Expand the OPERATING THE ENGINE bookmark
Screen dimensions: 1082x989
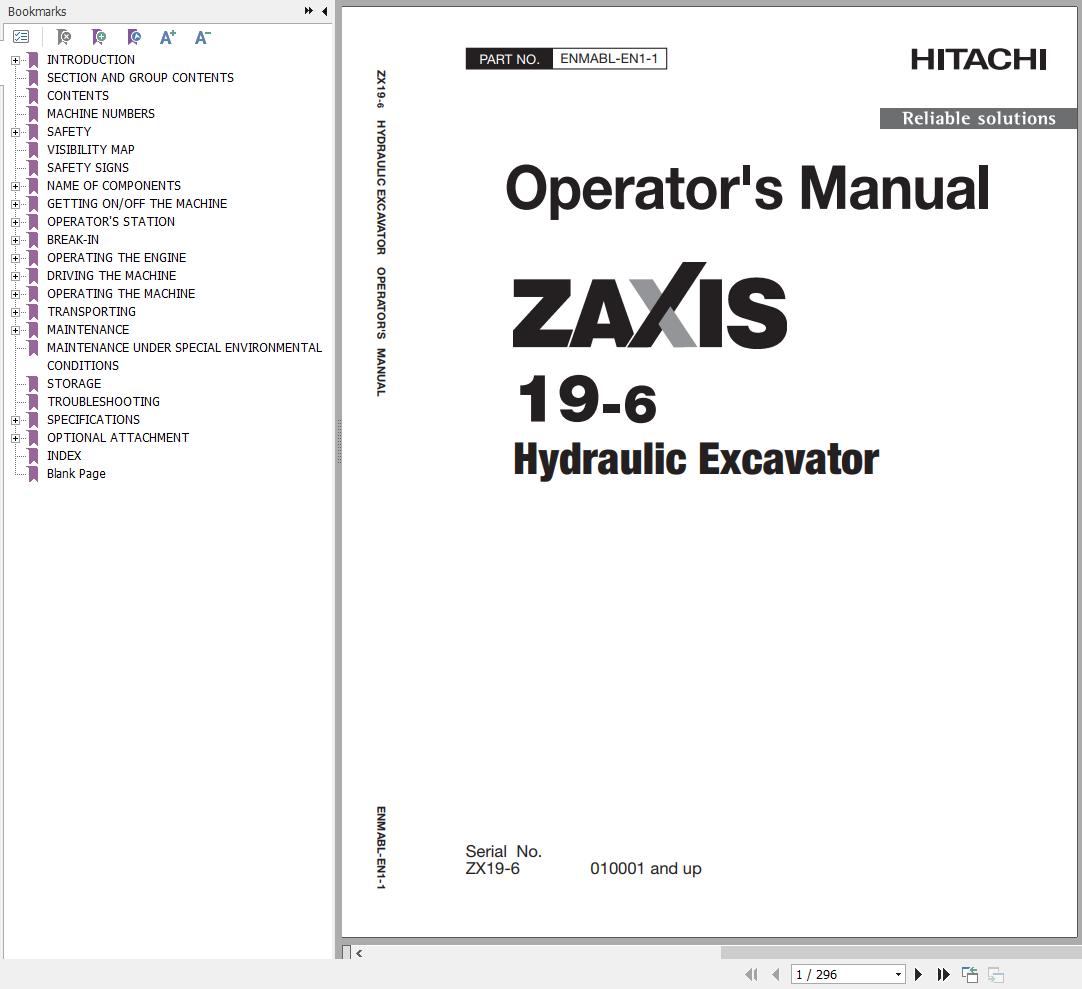[15, 258]
